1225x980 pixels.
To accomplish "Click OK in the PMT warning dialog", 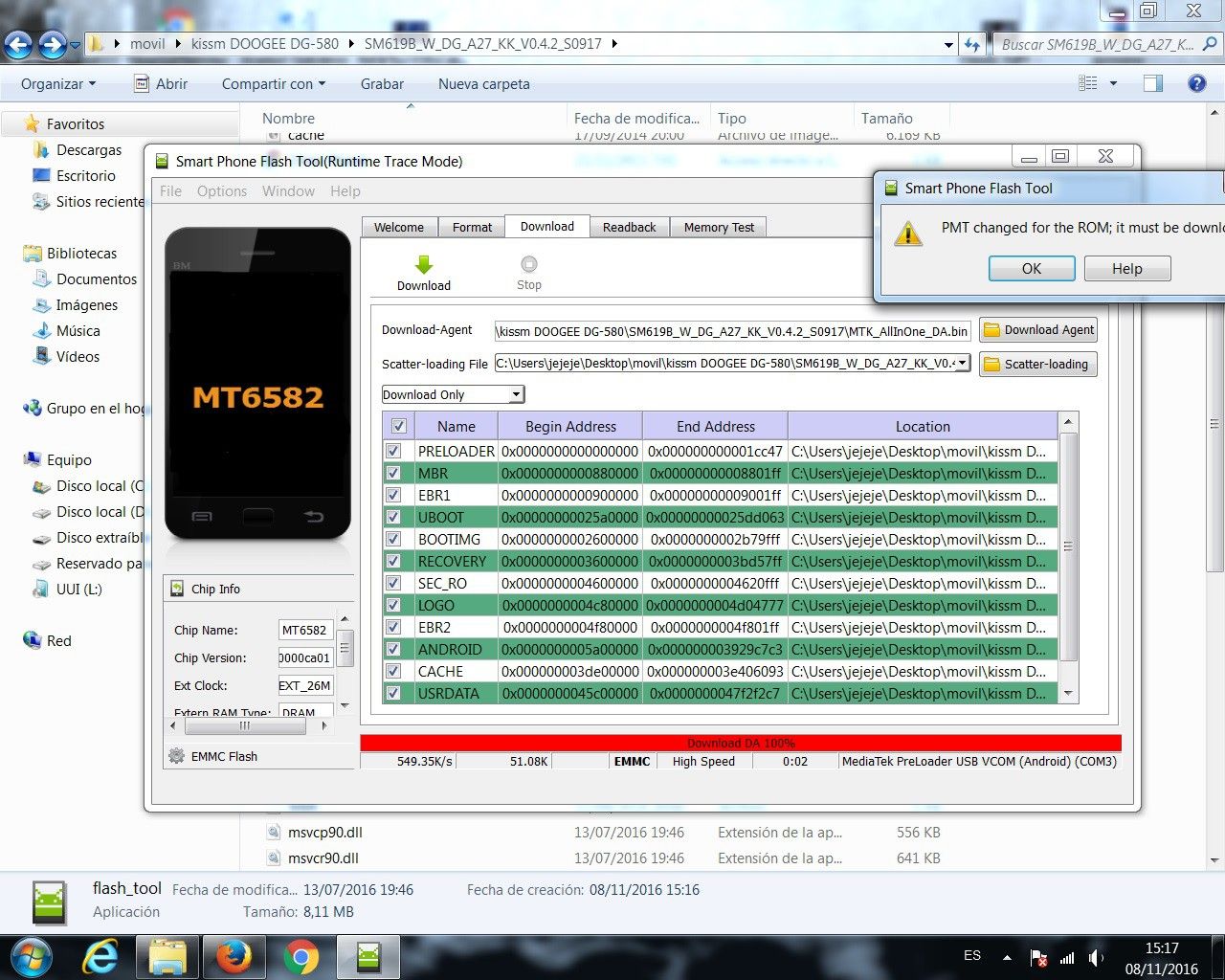I will (1032, 269).
